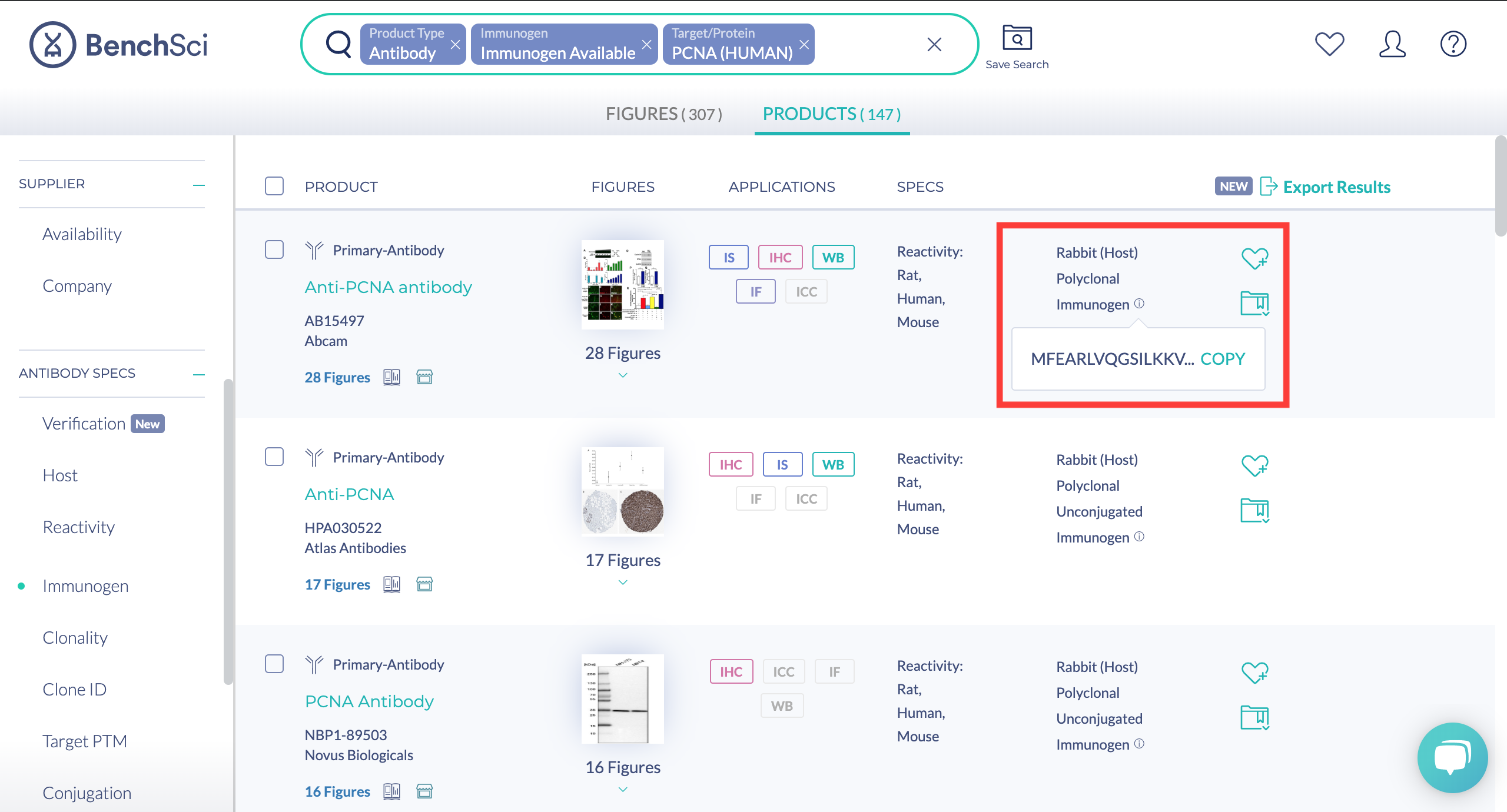Screen dimensions: 1507x812
Task: Click the publications book icon for HPA030522
Action: click(391, 584)
